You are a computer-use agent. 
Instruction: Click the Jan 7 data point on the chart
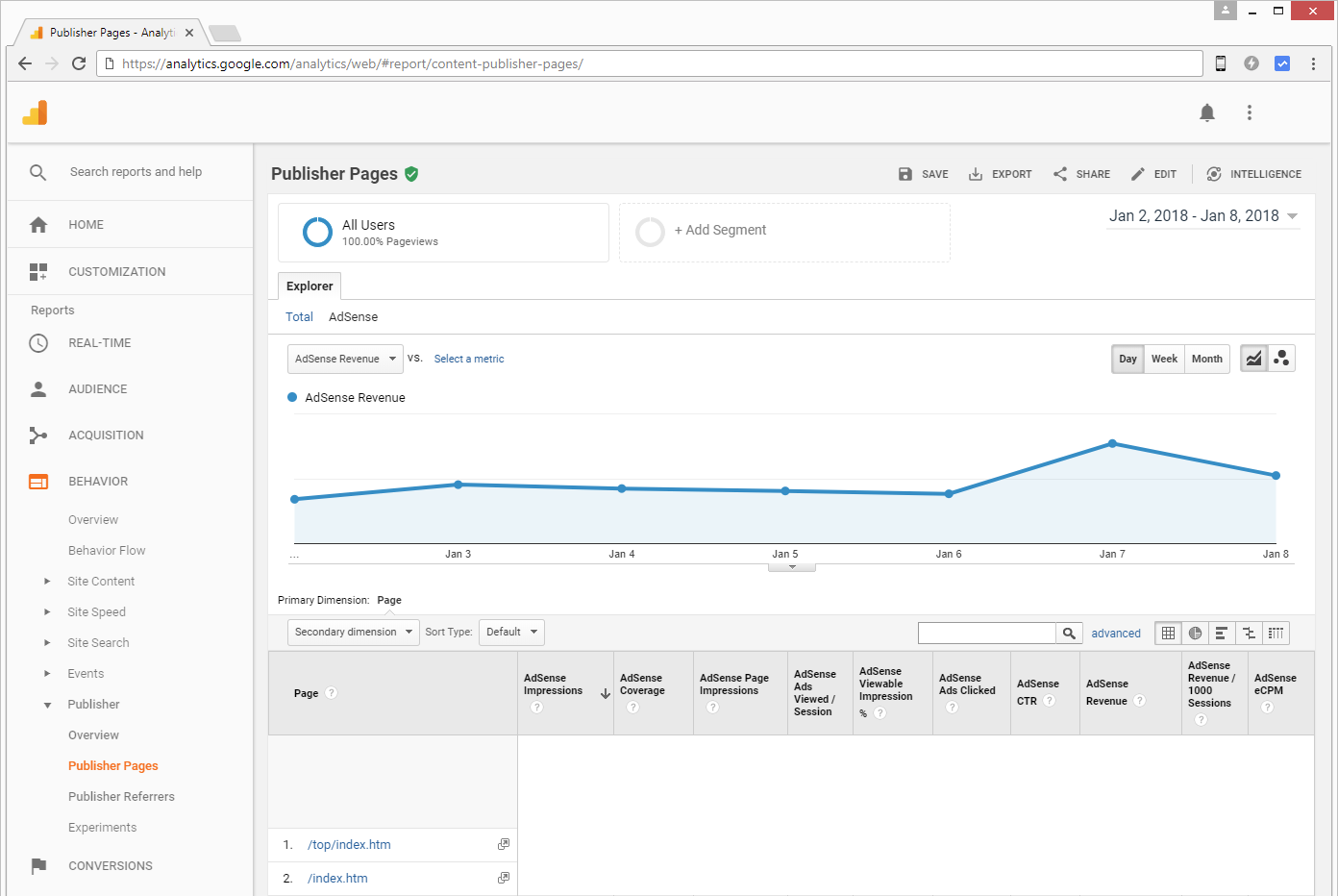1112,443
